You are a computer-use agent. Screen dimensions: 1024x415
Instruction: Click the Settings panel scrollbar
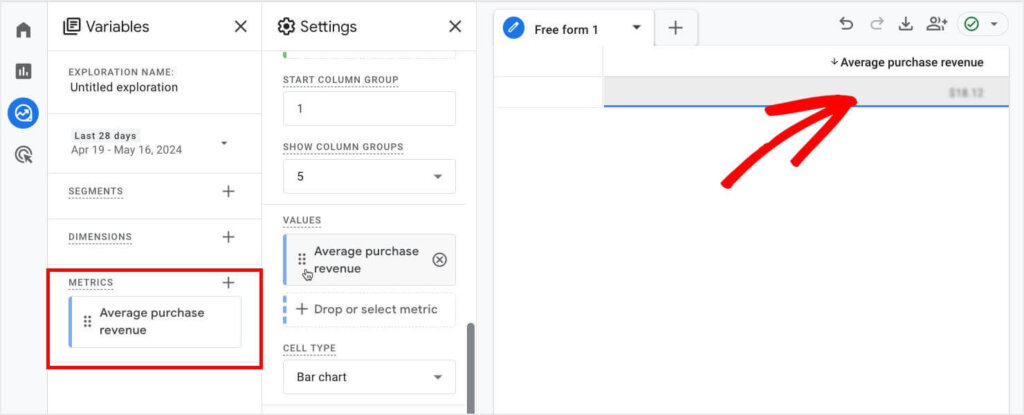pos(470,368)
